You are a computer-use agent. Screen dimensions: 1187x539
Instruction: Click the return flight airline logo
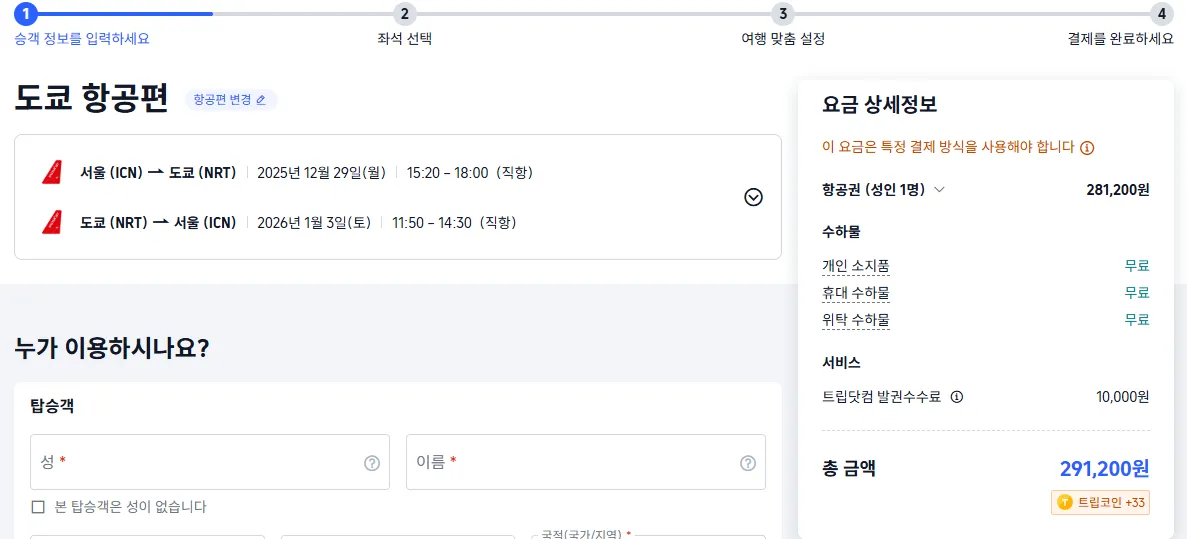[52, 222]
